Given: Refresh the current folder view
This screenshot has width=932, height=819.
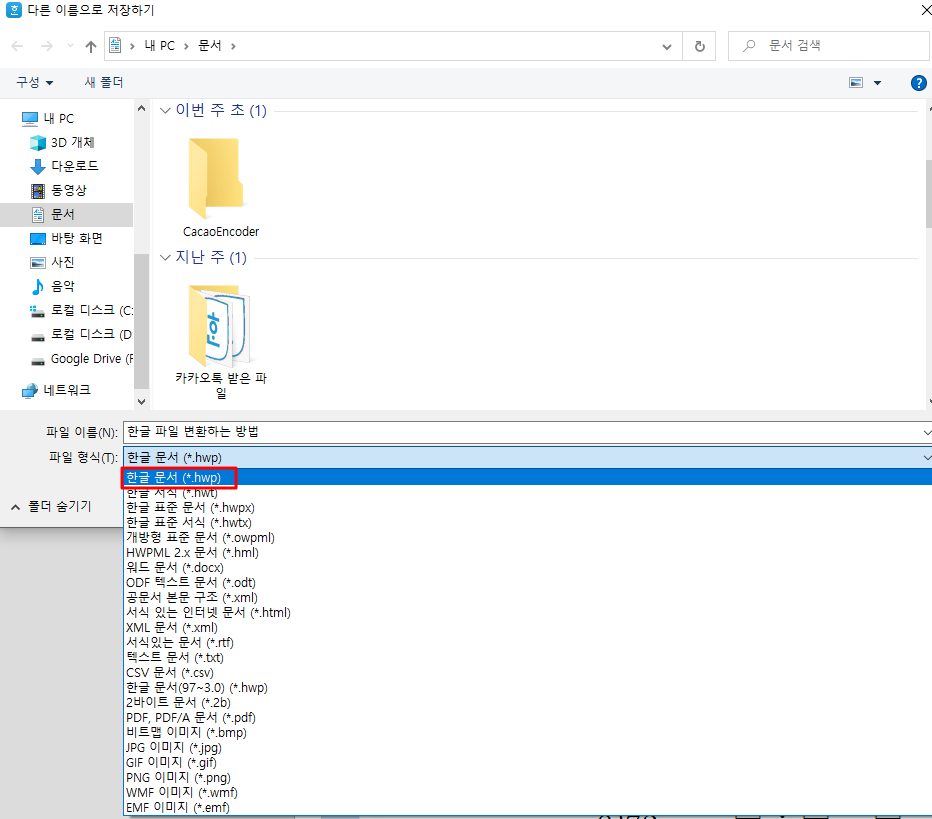Looking at the screenshot, I should [x=698, y=45].
